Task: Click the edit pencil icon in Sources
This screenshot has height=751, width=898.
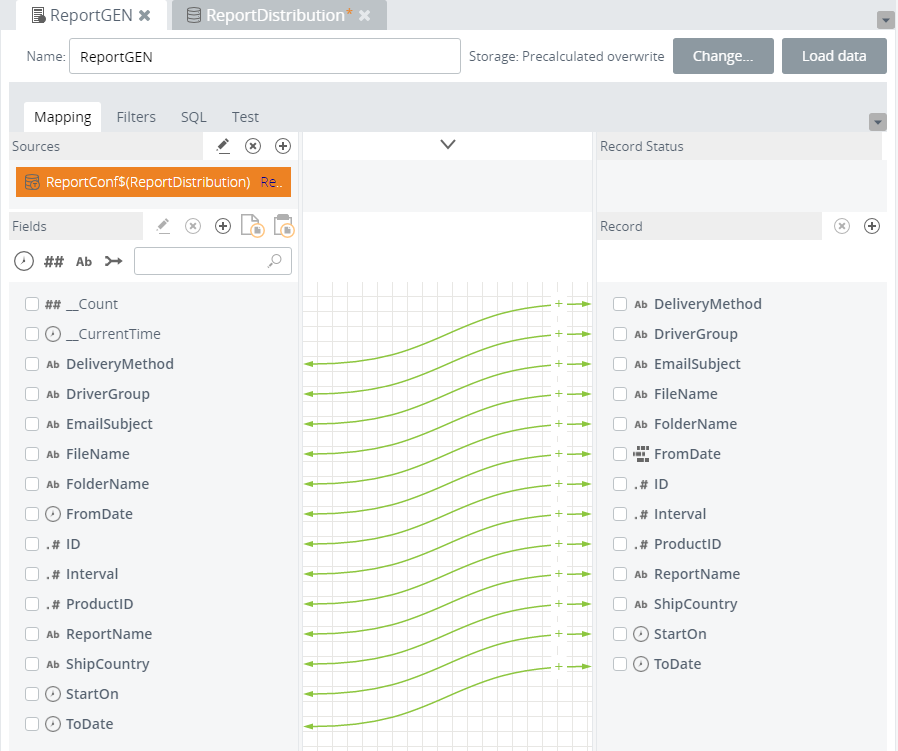Action: point(223,146)
